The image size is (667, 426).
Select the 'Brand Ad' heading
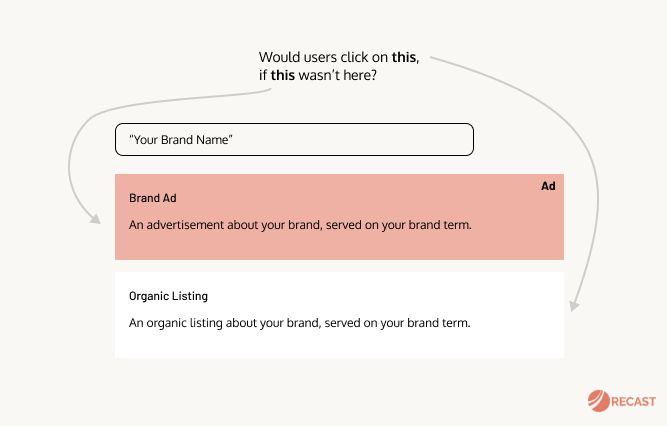pyautogui.click(x=153, y=198)
